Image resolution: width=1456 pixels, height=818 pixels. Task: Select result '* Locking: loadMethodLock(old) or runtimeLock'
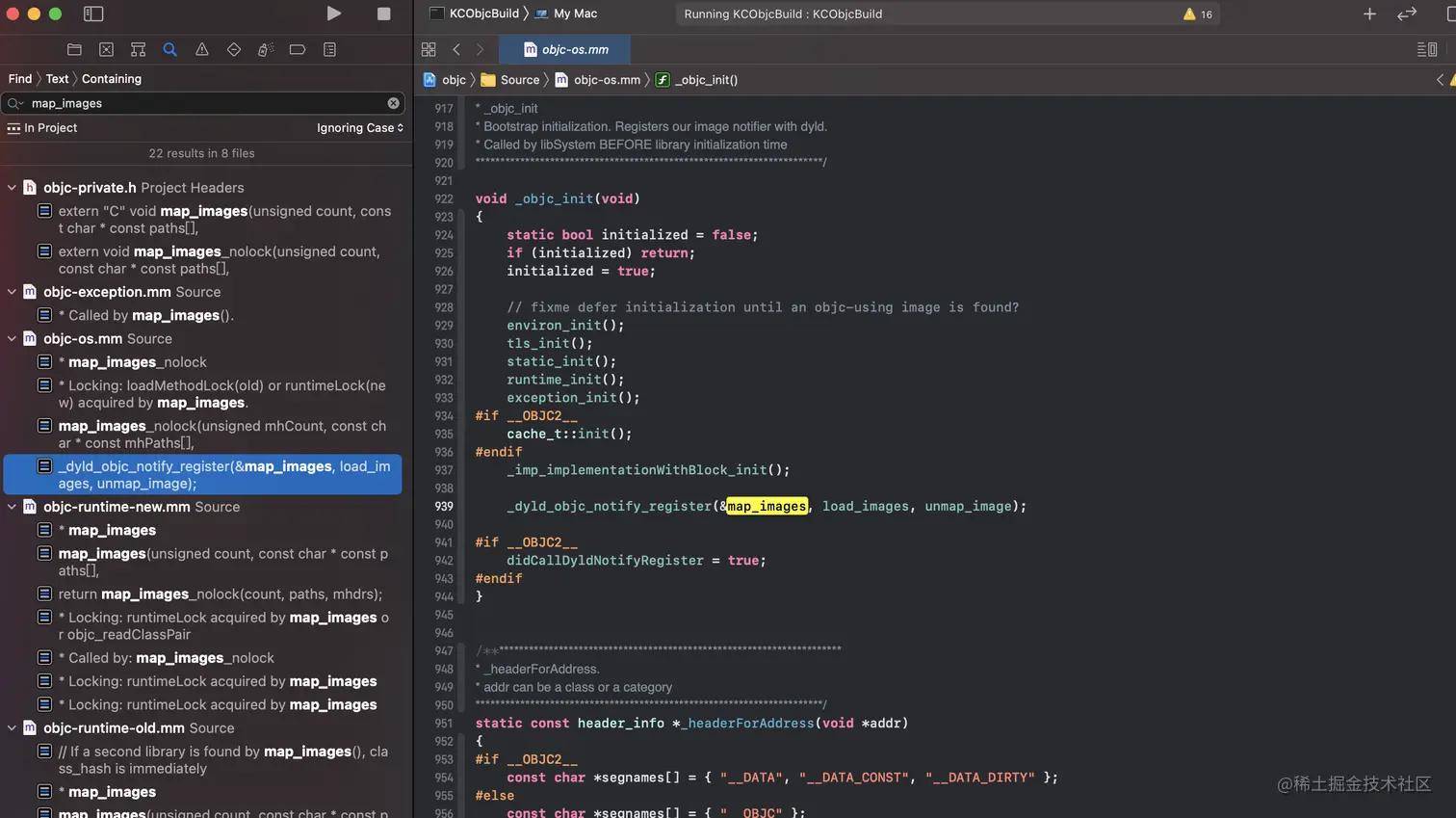pyautogui.click(x=203, y=394)
